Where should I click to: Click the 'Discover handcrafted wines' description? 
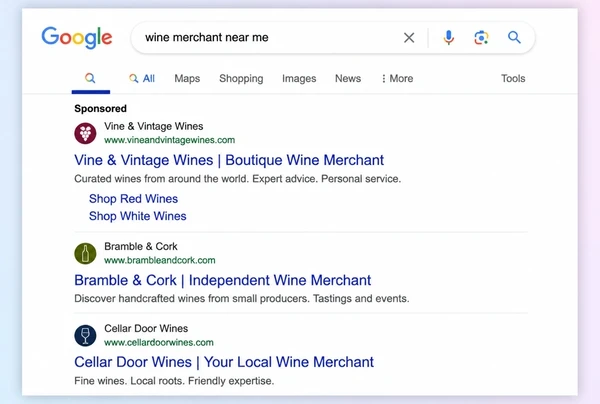pos(242,298)
